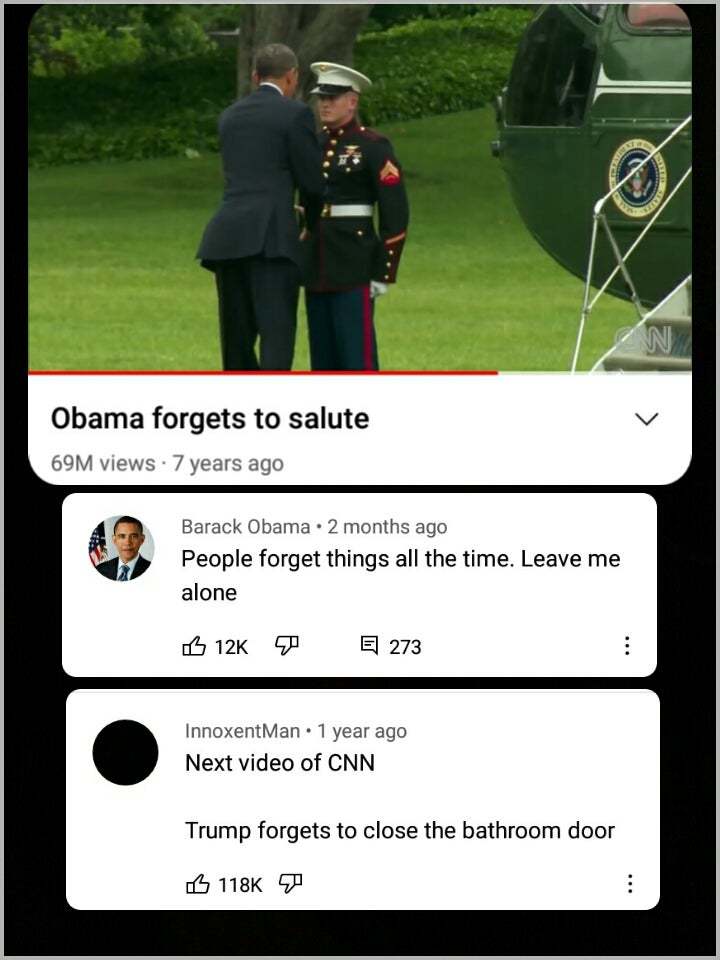Dislike Barack Obama's comment
The width and height of the screenshot is (720, 960).
coord(286,645)
